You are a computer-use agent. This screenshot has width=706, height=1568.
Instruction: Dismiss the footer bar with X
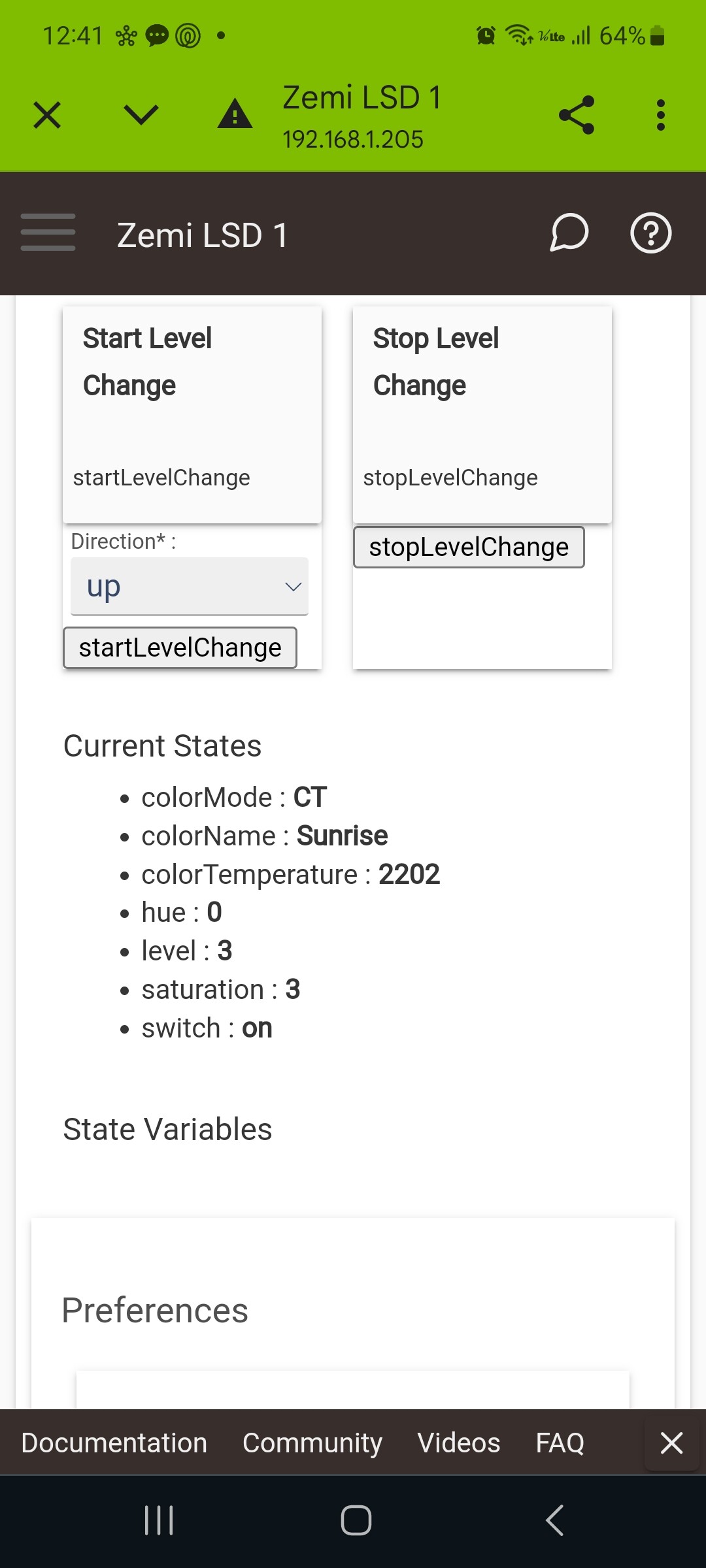672,1443
